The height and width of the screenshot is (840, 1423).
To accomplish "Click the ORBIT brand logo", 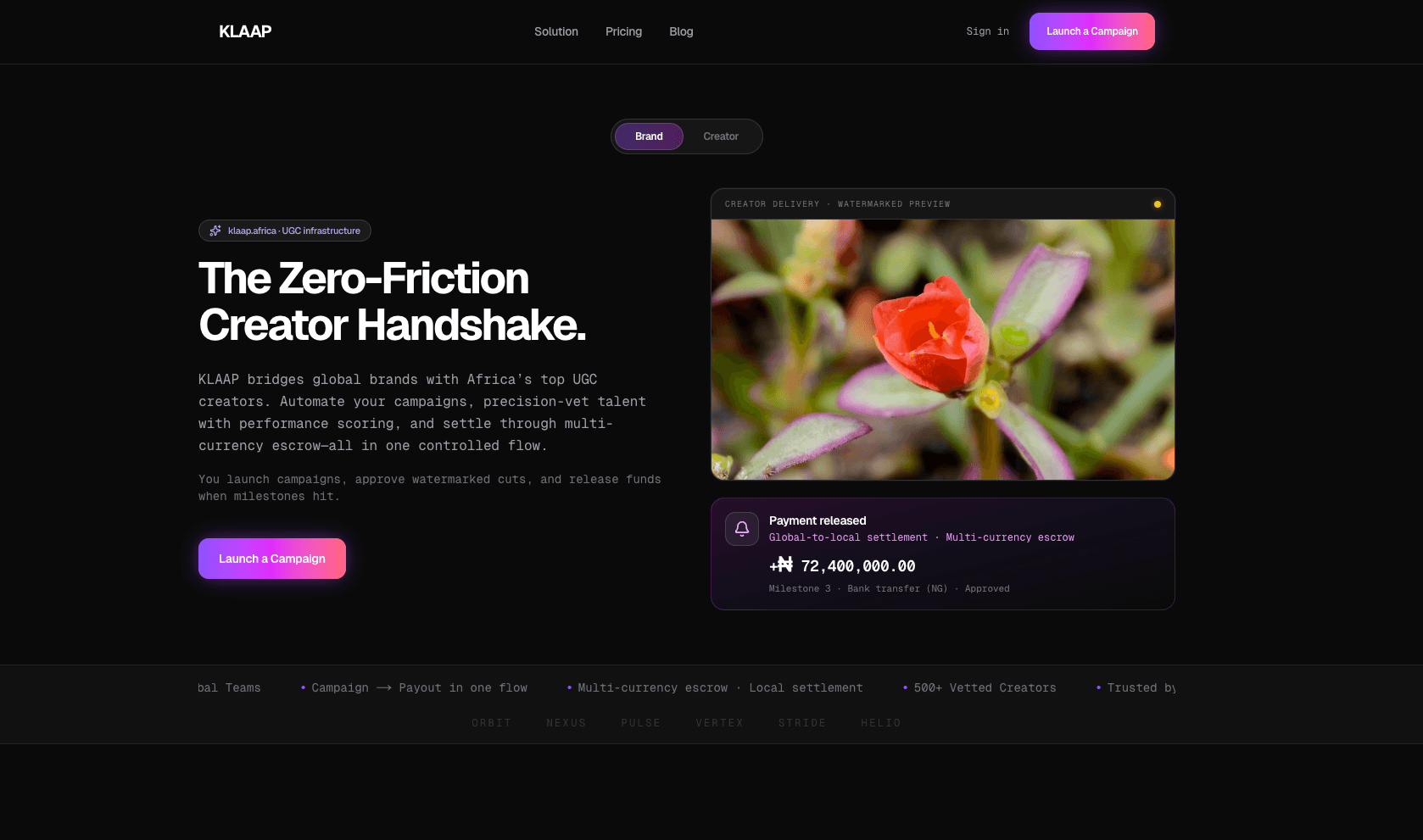I will tap(492, 723).
